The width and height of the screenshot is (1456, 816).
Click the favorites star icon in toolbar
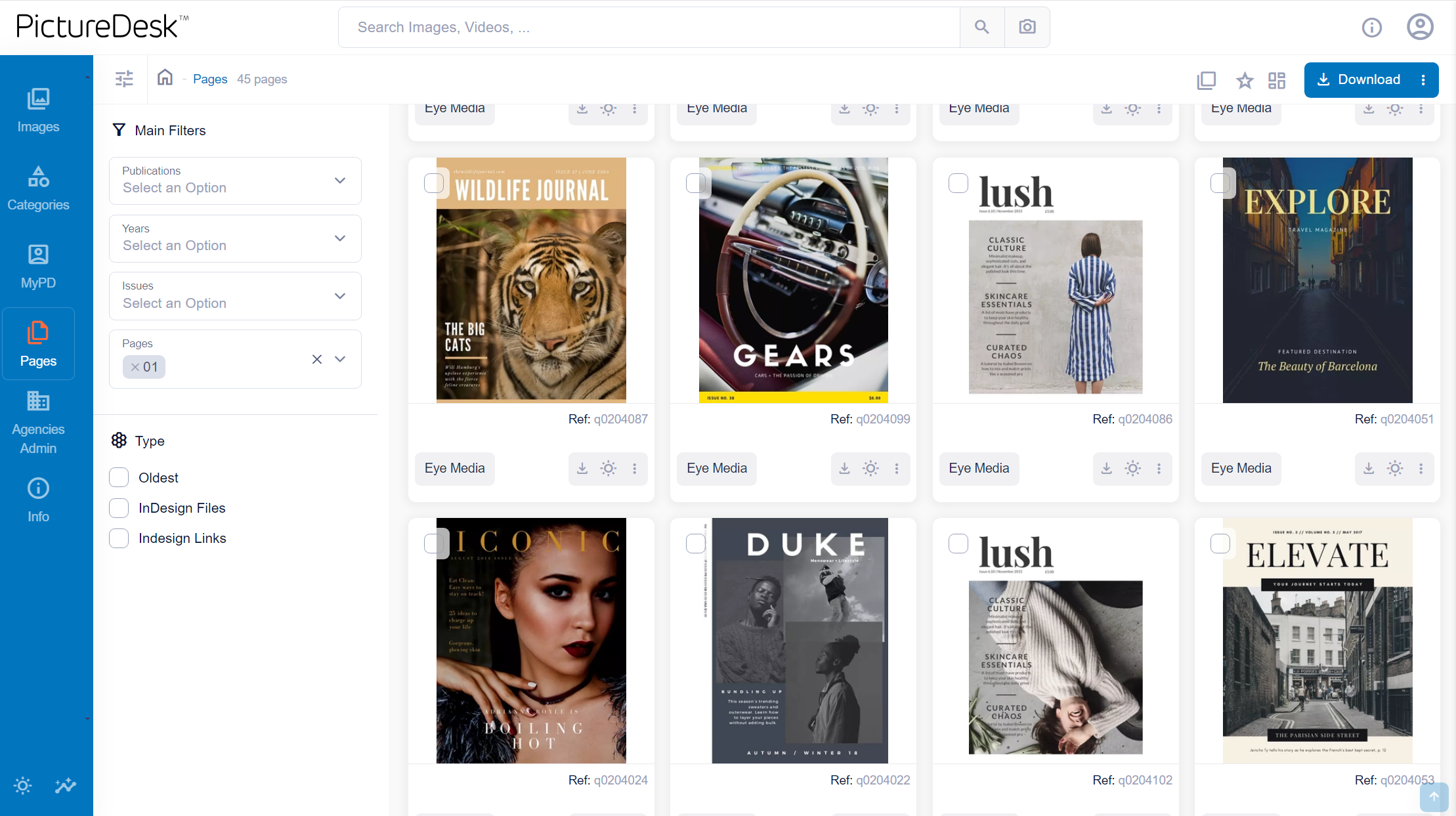point(1244,80)
